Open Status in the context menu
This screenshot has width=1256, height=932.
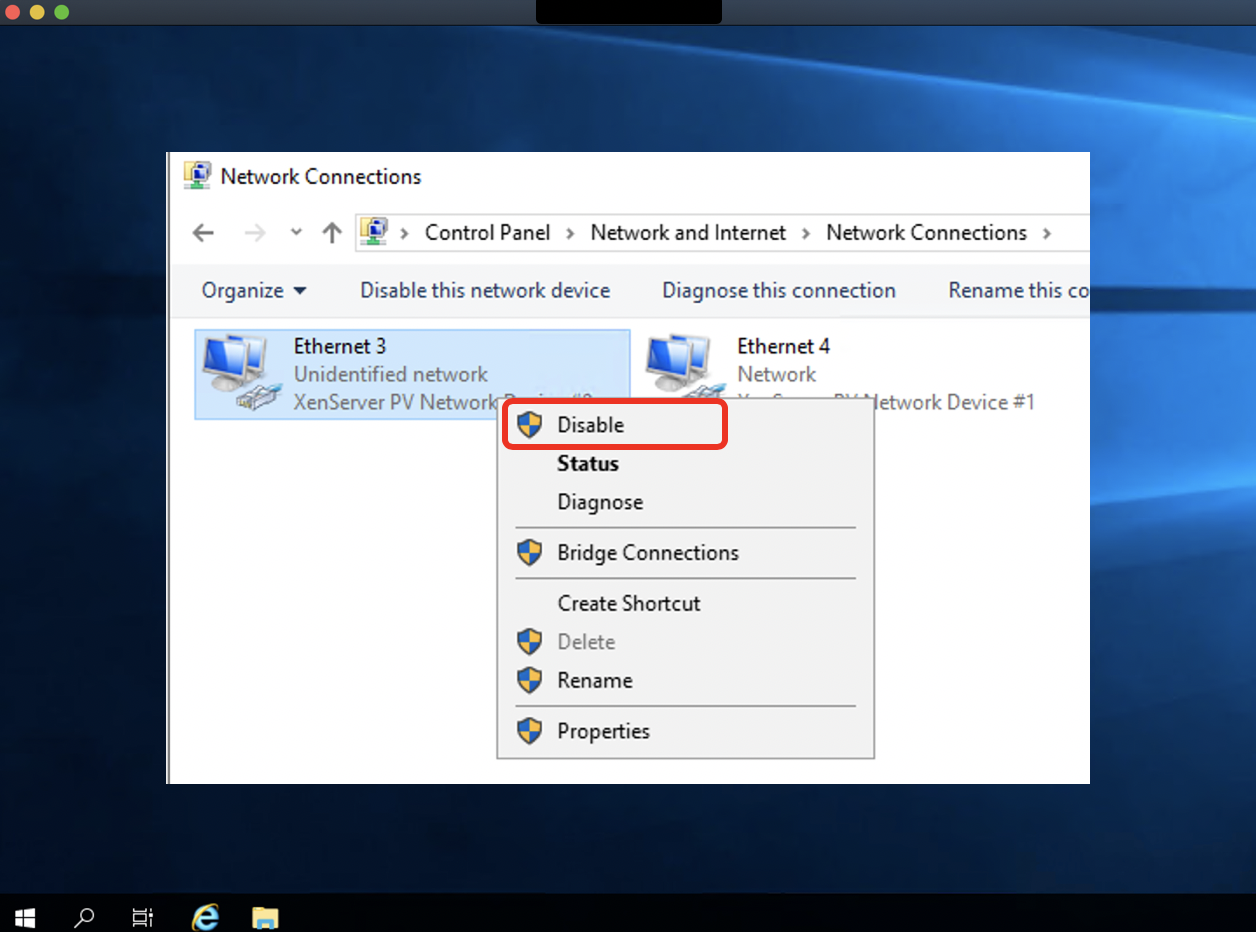click(588, 464)
